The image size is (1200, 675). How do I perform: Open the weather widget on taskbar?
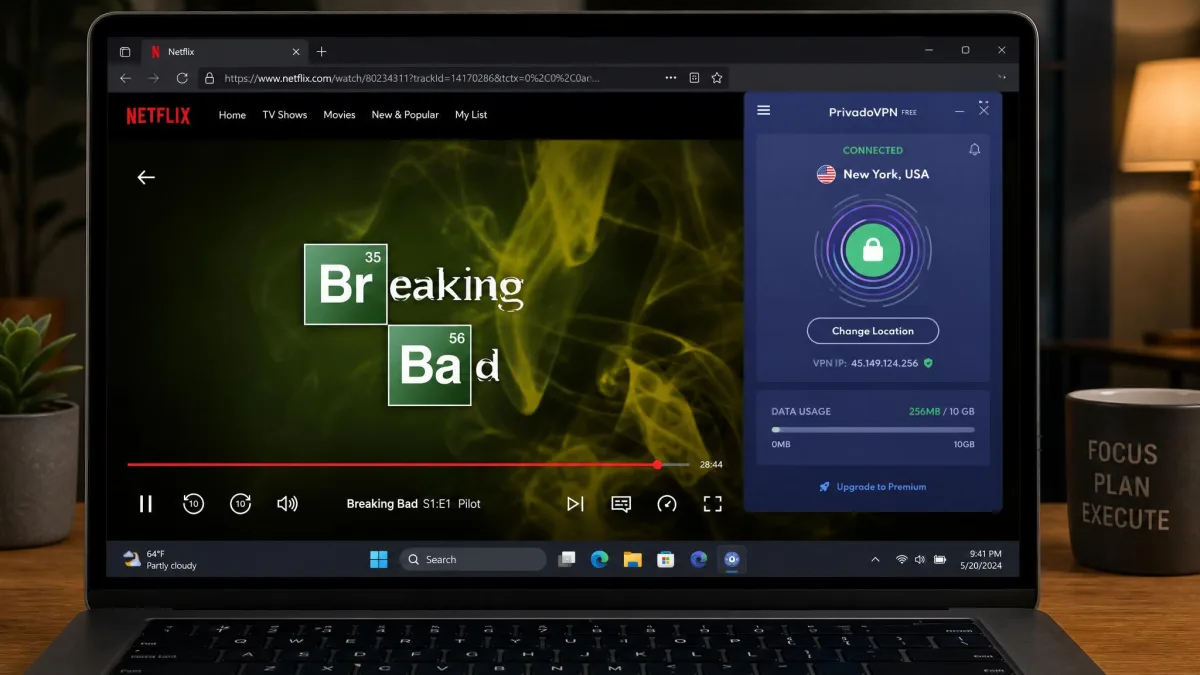(x=160, y=560)
